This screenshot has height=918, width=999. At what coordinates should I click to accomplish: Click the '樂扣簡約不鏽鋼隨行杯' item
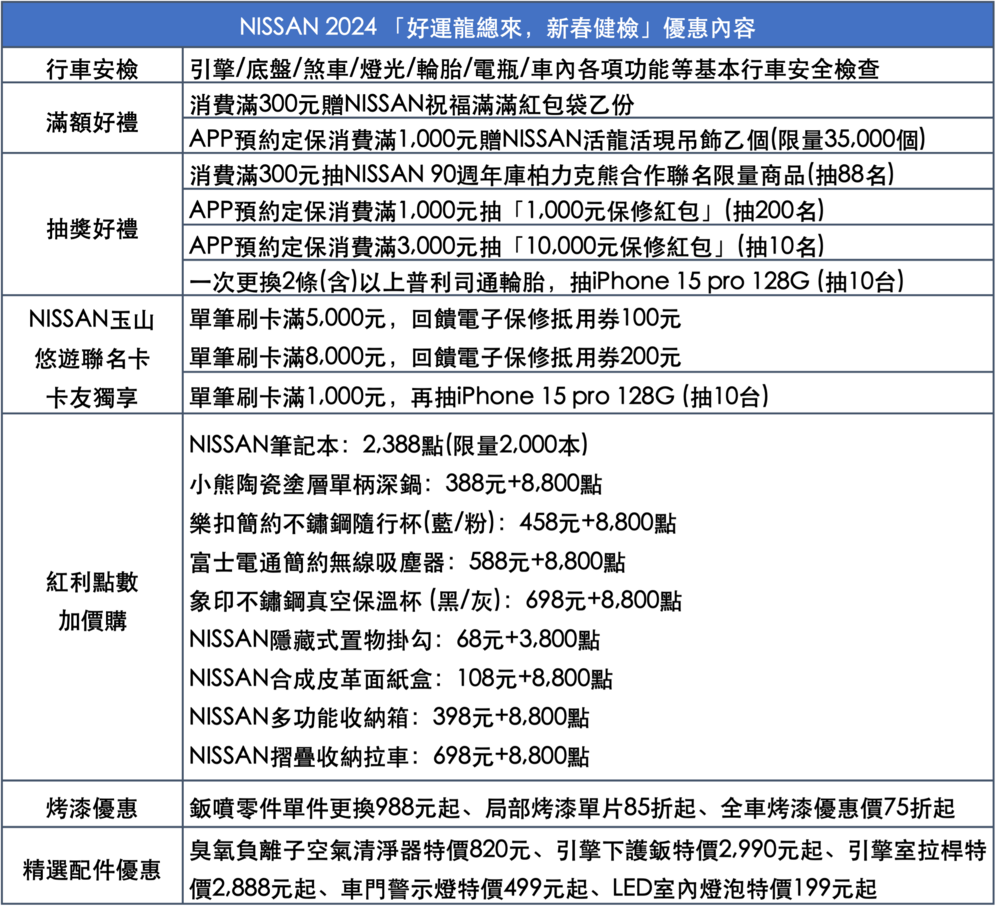[433, 523]
